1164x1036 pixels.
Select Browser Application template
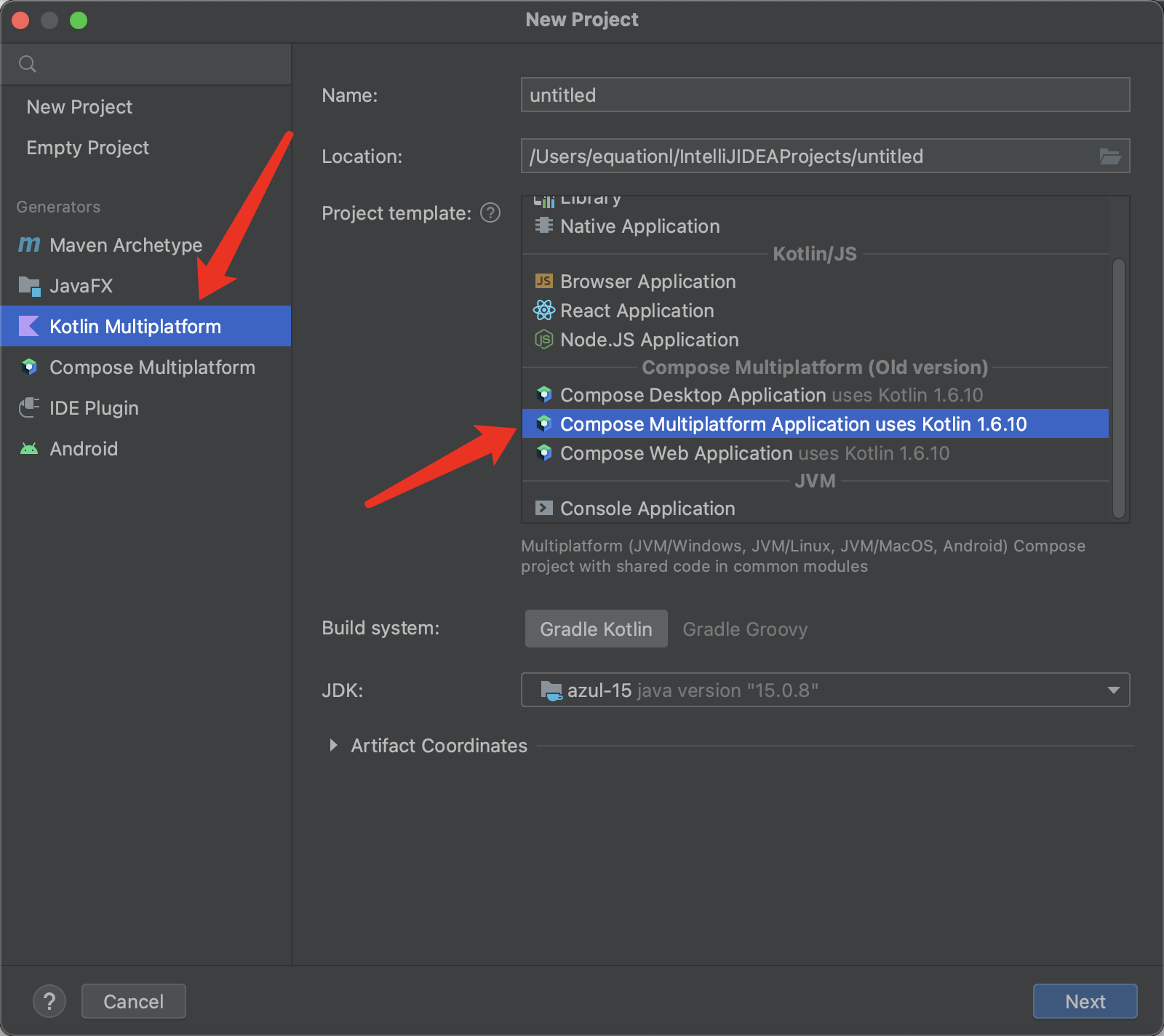coord(816,282)
